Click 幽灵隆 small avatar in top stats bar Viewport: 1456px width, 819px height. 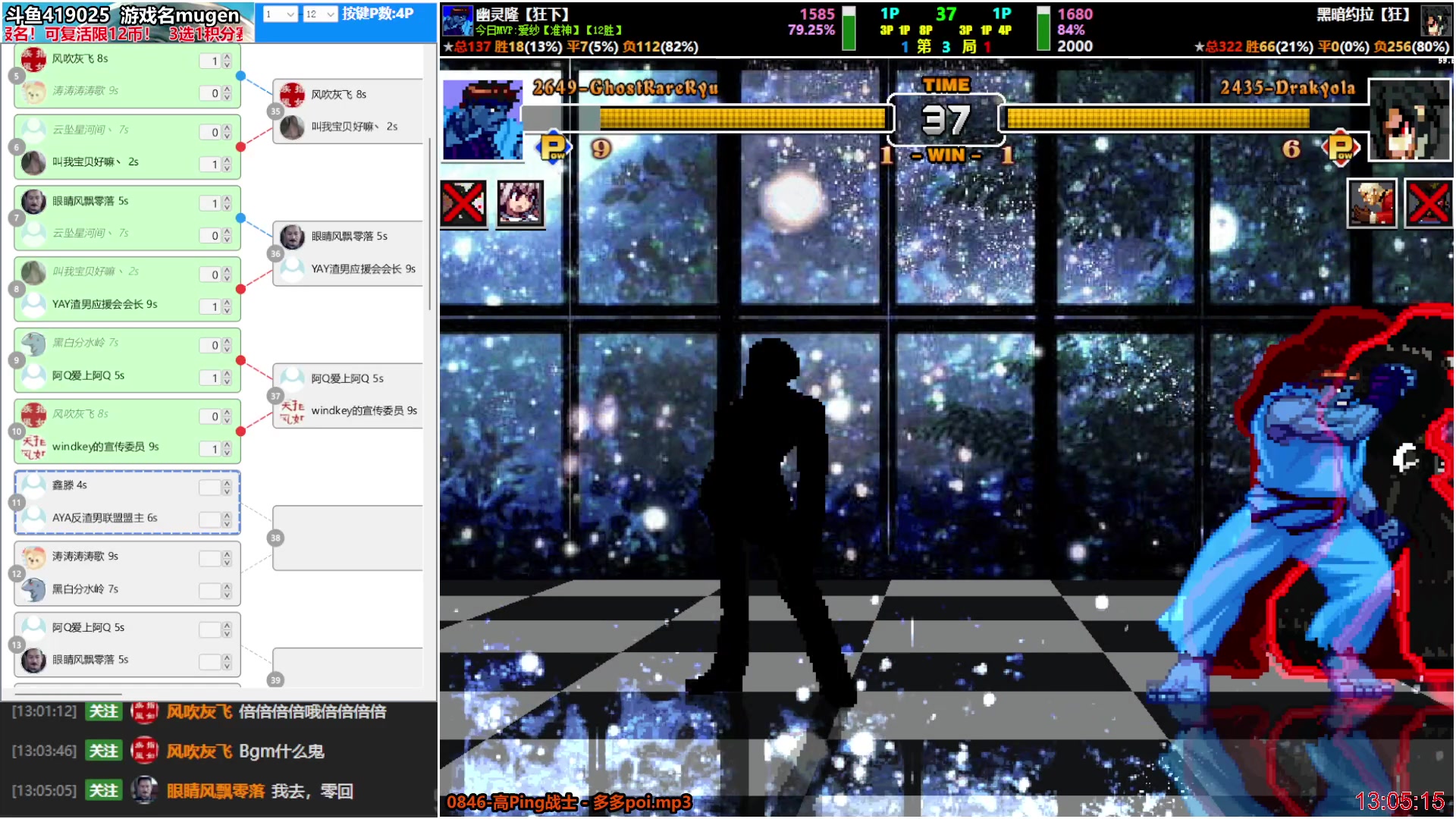tap(458, 21)
